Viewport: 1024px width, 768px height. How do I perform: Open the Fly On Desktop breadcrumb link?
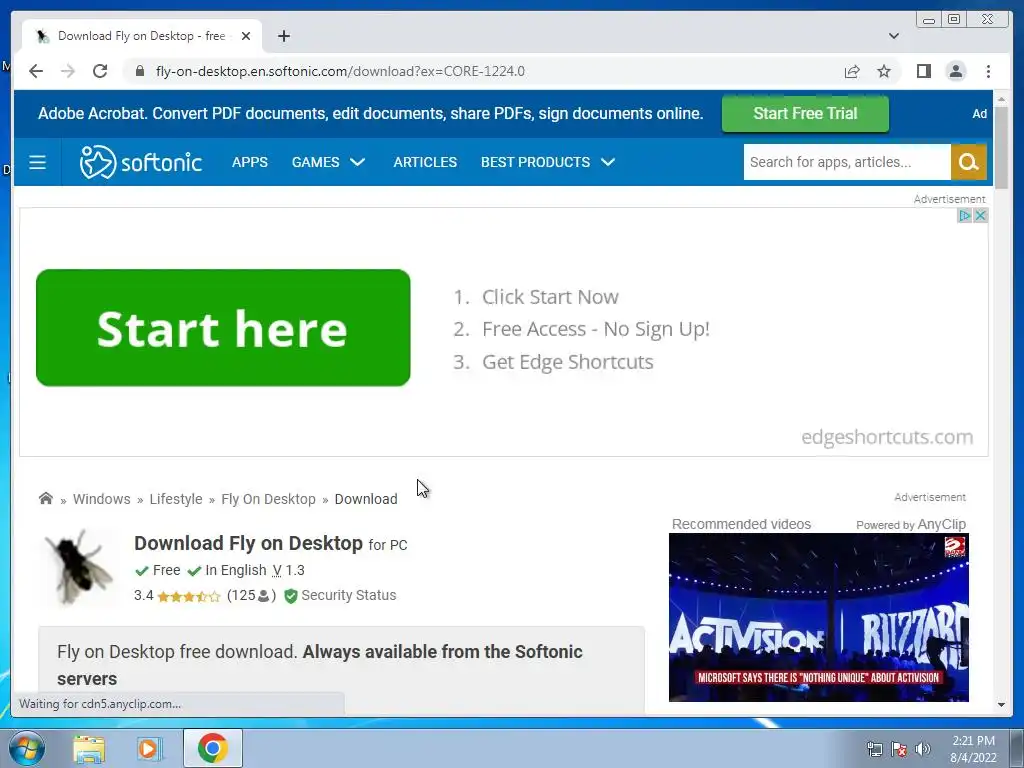[268, 499]
